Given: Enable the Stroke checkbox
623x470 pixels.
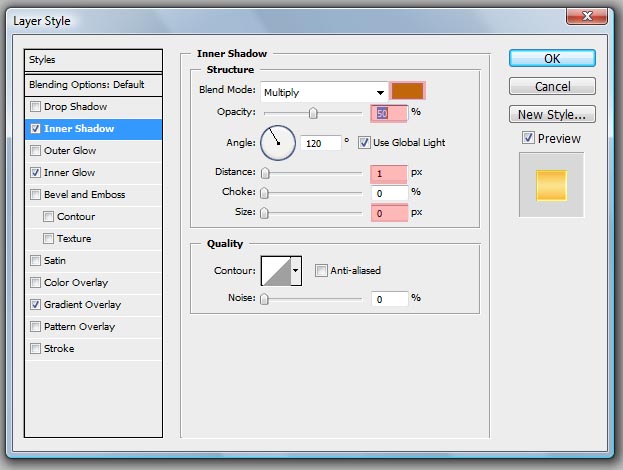Looking at the screenshot, I should [35, 348].
